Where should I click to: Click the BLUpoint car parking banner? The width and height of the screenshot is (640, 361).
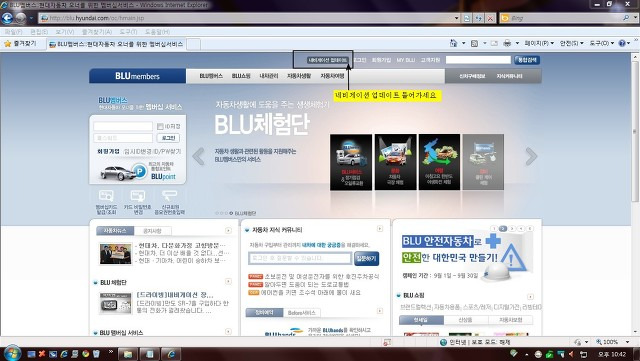pyautogui.click(x=138, y=171)
